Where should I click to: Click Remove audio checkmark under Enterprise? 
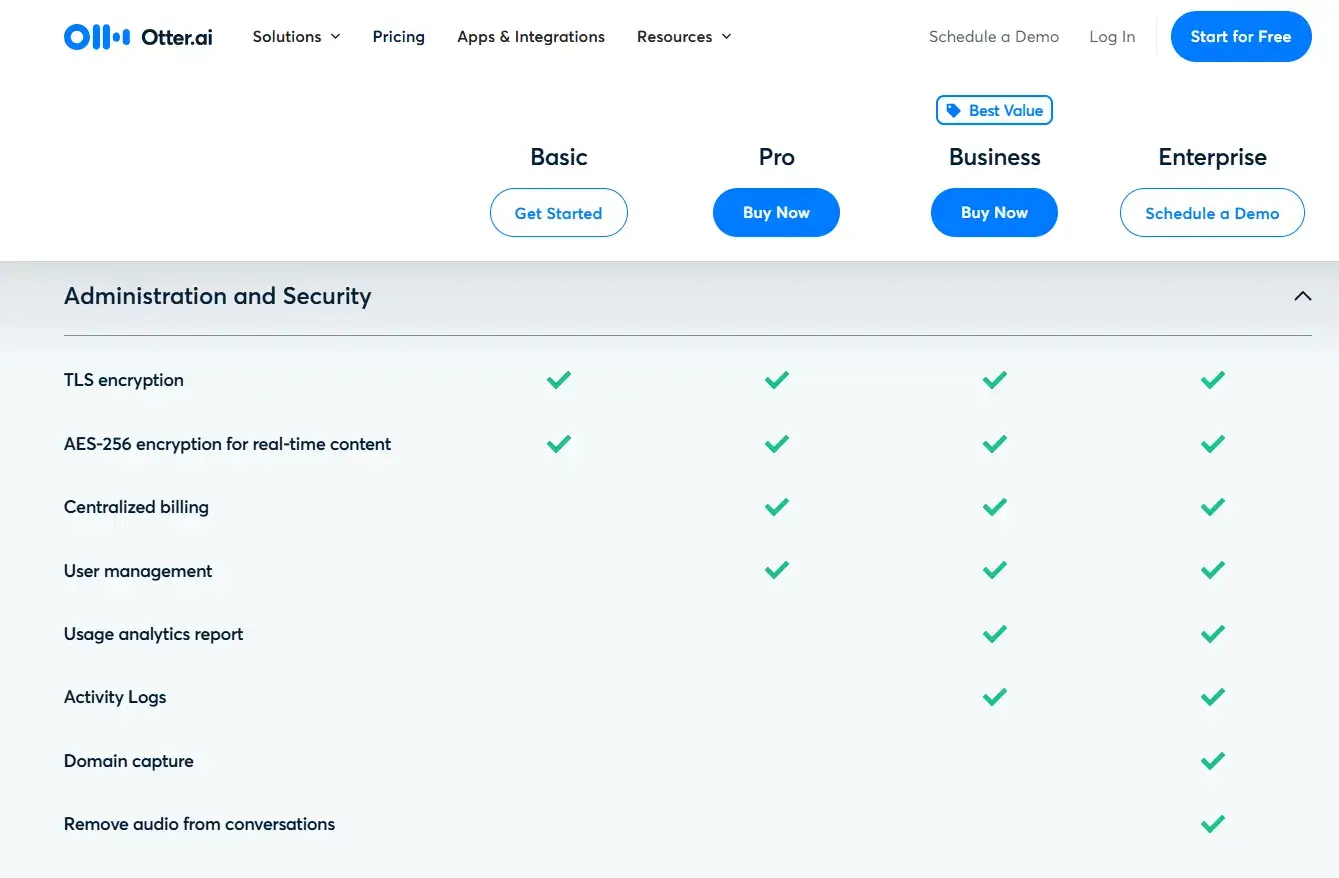point(1212,824)
